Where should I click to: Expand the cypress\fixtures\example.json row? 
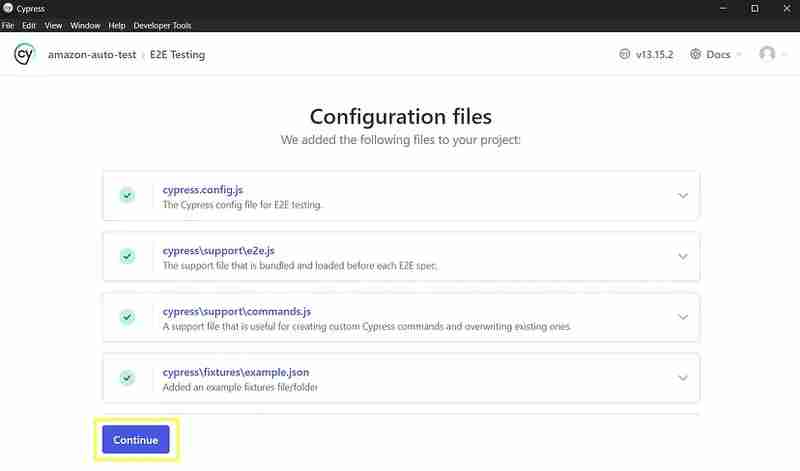click(683, 378)
